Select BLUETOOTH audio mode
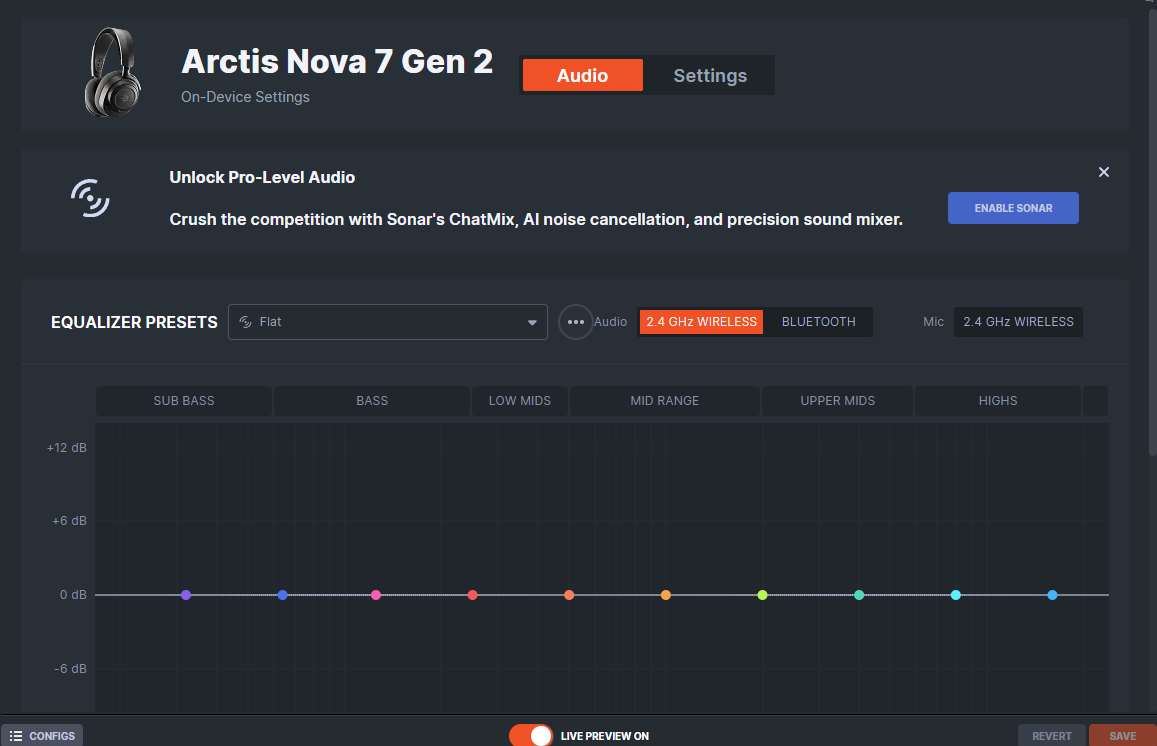The height and width of the screenshot is (746, 1157). point(818,322)
